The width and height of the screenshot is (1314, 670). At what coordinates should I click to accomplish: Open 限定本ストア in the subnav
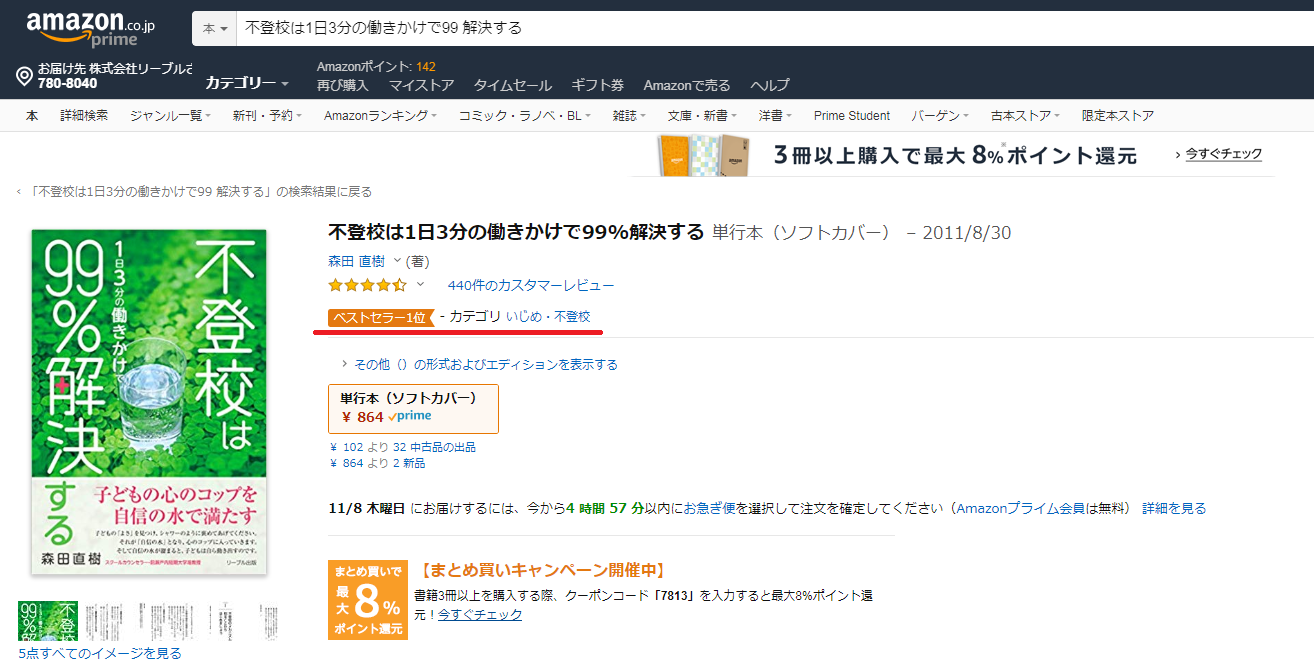[1118, 116]
